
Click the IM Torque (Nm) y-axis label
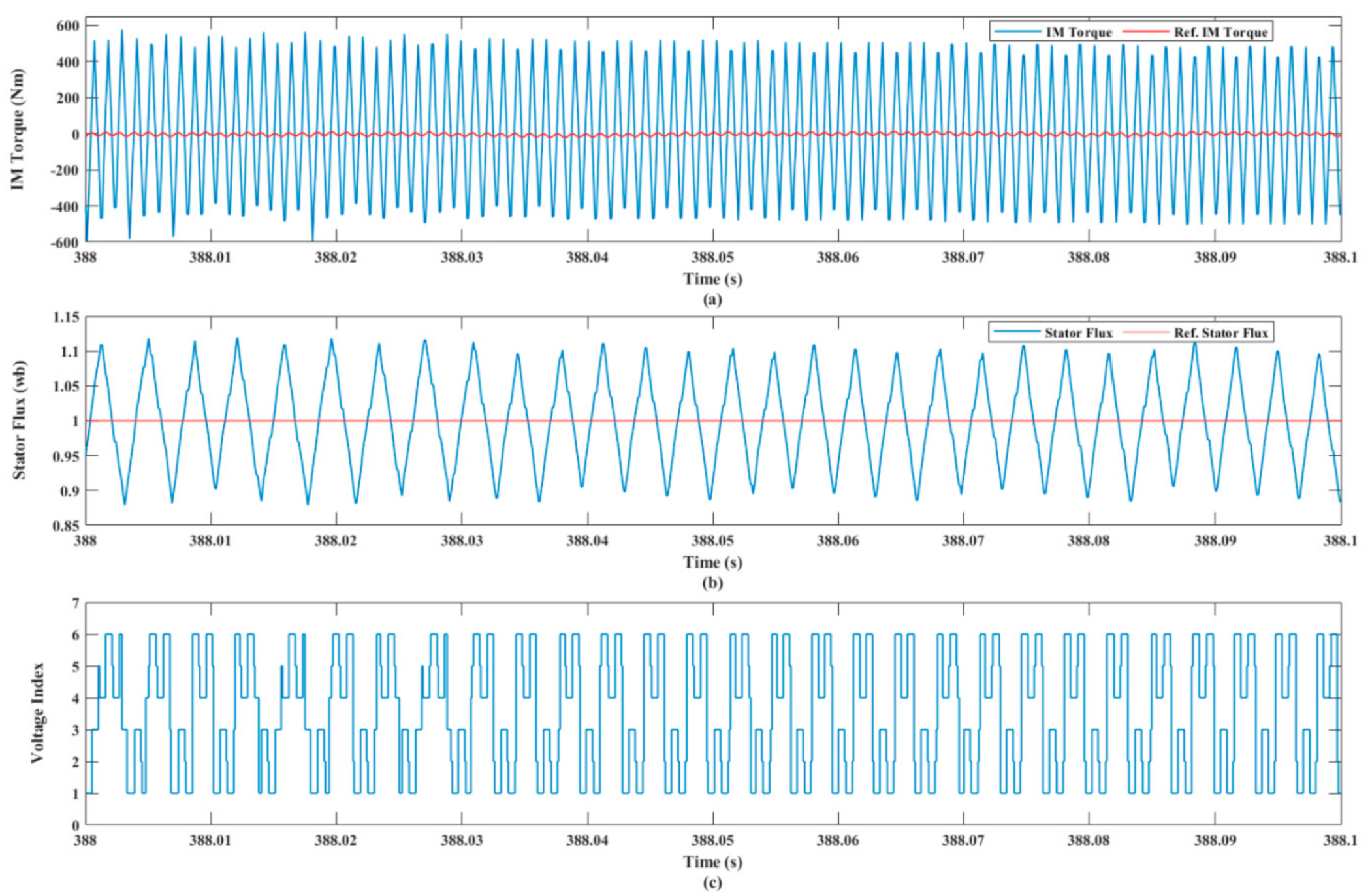click(x=18, y=130)
